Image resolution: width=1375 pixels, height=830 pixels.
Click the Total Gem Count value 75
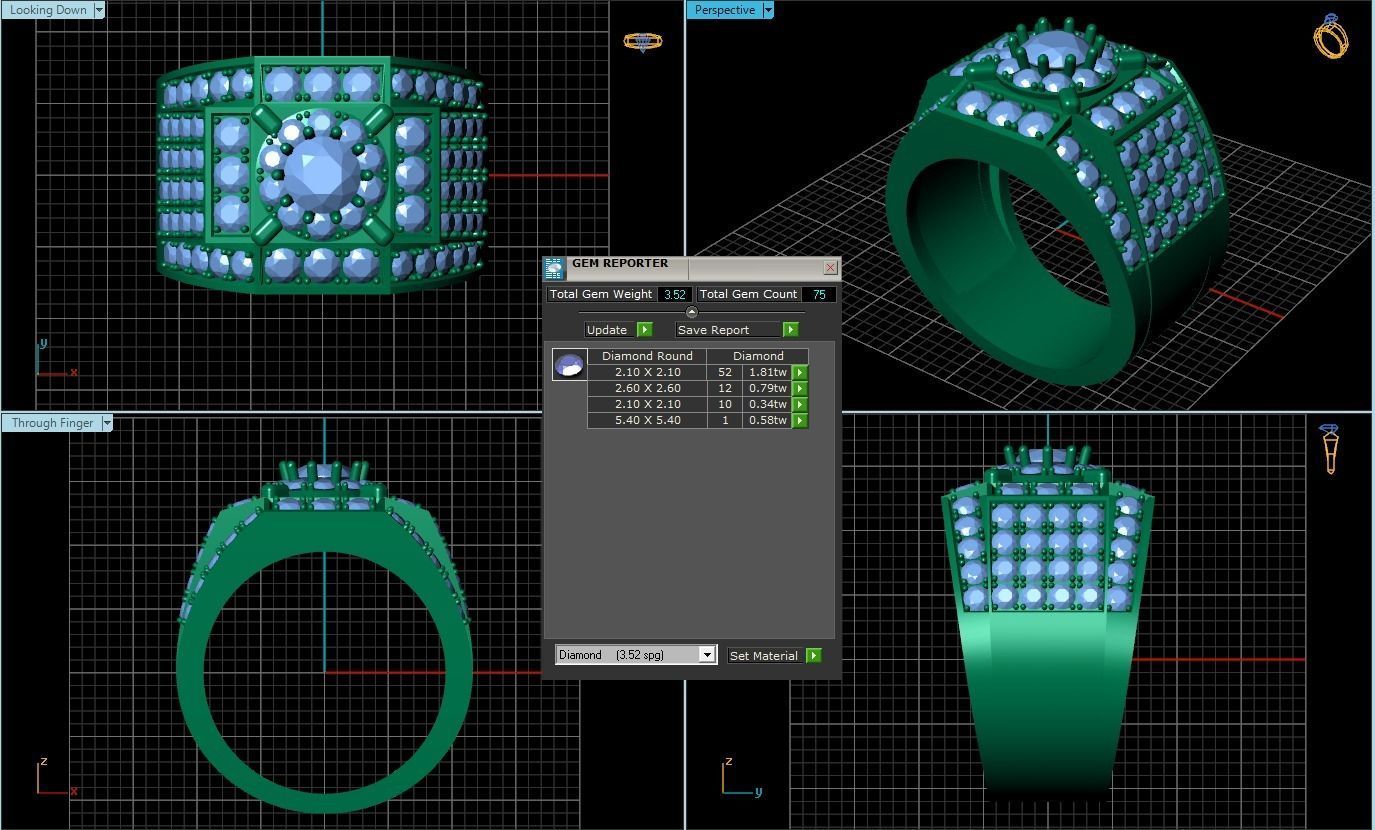pos(819,294)
